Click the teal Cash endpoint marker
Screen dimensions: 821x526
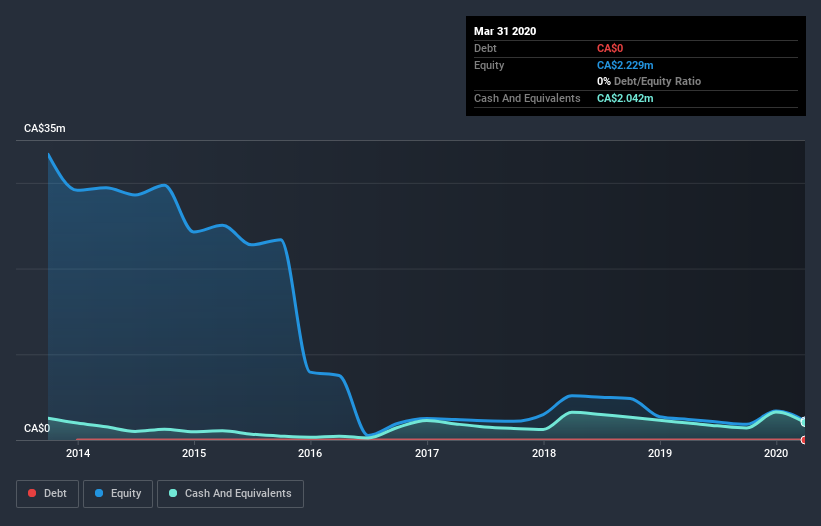tap(804, 422)
